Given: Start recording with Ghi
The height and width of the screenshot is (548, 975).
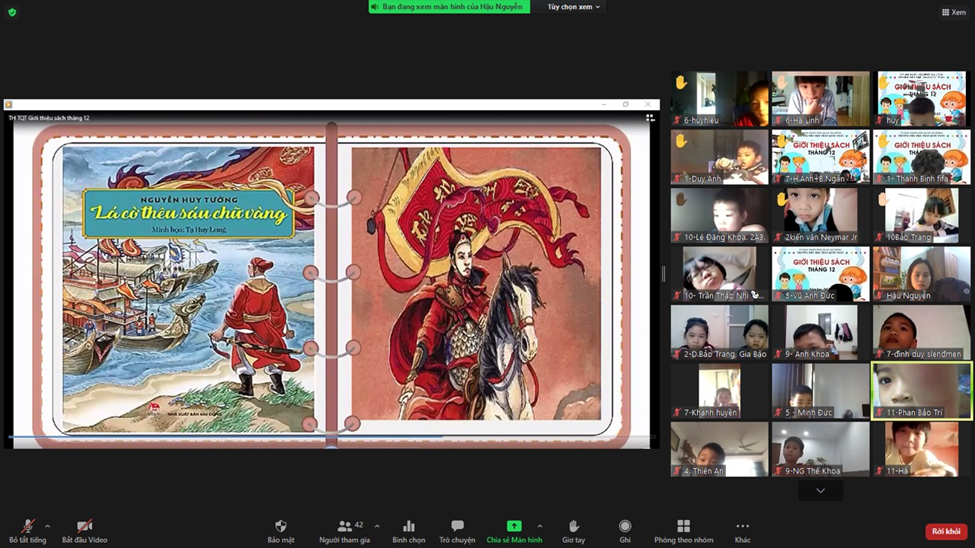Looking at the screenshot, I should click(x=625, y=531).
